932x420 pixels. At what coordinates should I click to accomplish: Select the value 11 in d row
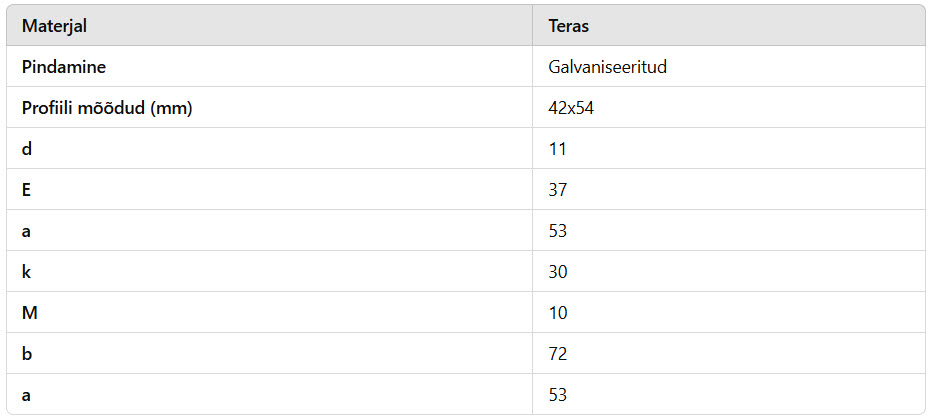(x=558, y=149)
